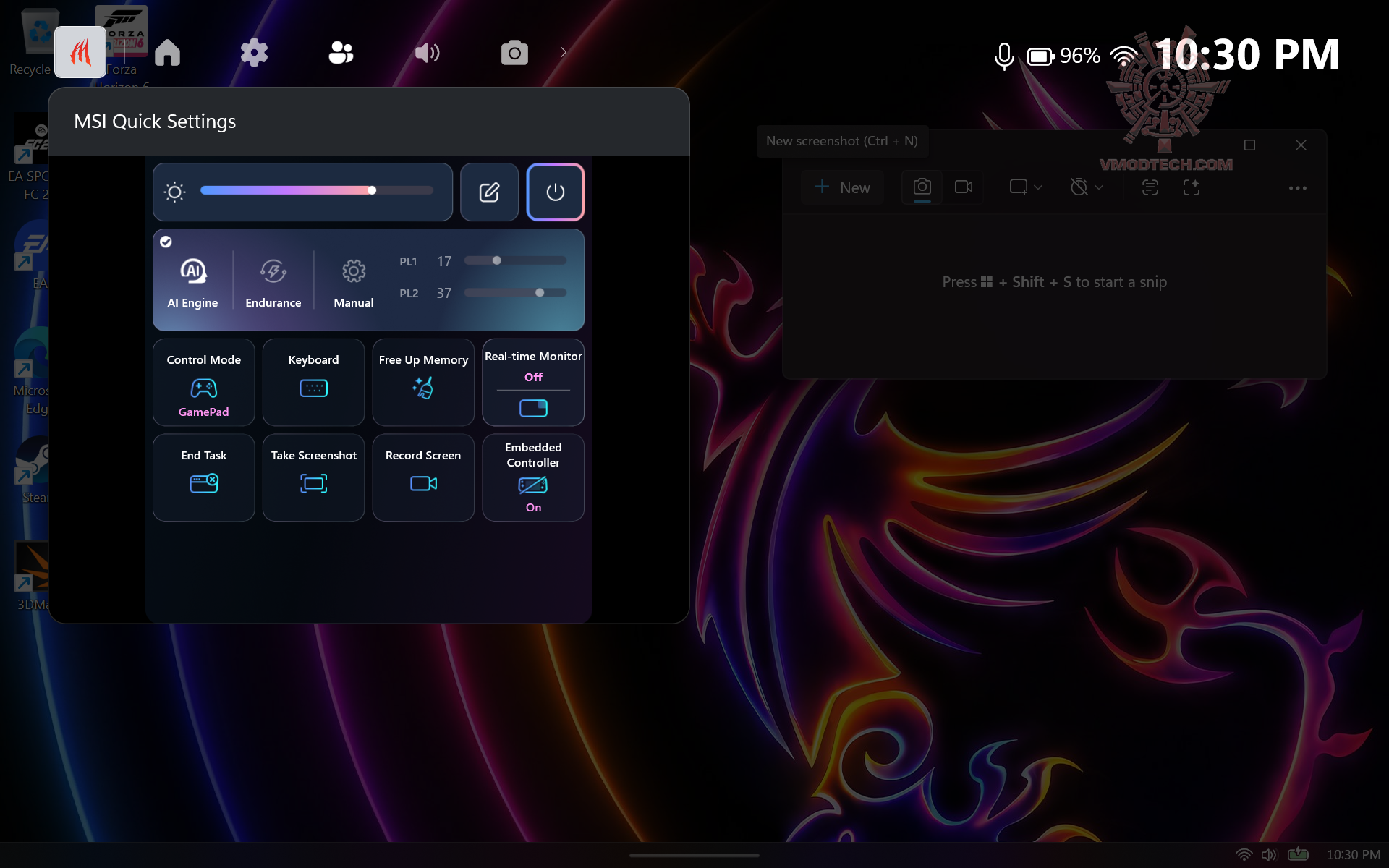
Task: Click the Wi-Fi icon beside the large clock
Action: tap(1123, 56)
